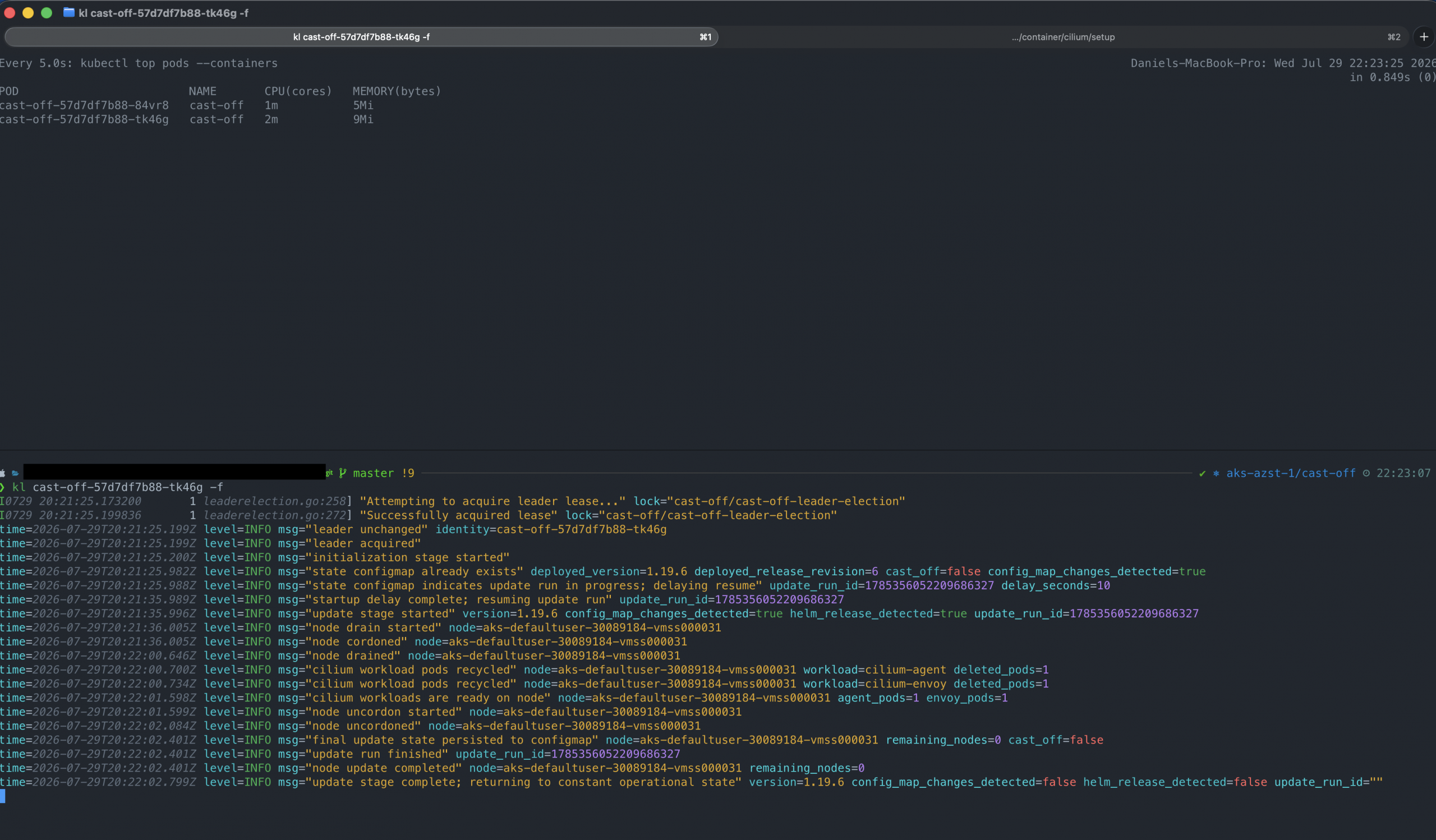Click the Daniels-MacBook-Pro timestamp header

[x=1283, y=63]
